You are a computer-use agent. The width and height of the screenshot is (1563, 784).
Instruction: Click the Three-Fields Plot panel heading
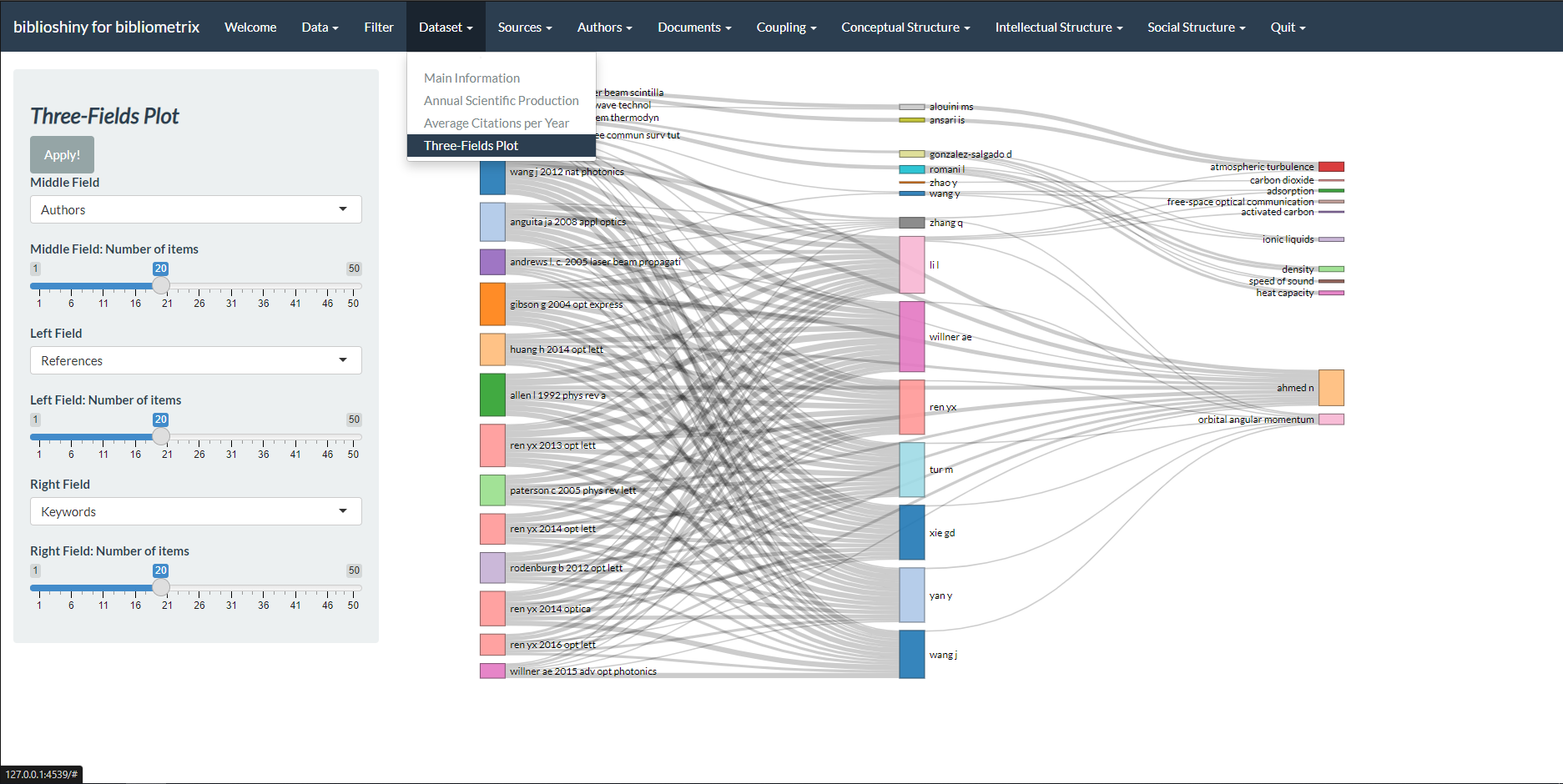coord(104,116)
